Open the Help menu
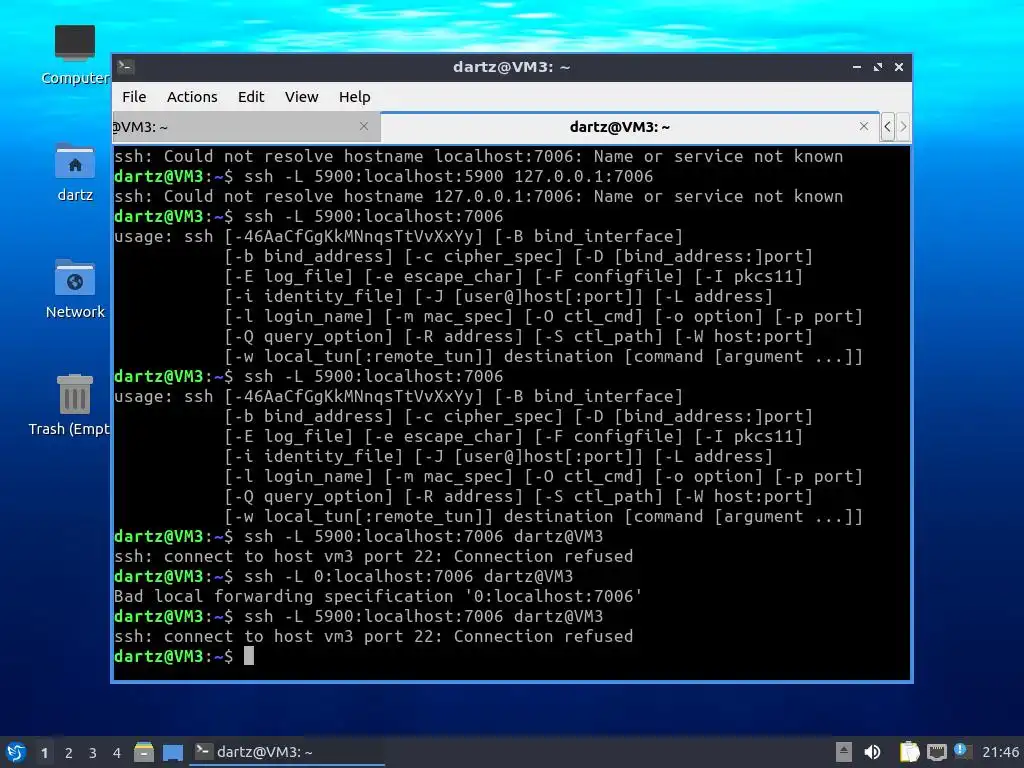This screenshot has width=1024, height=768. (x=355, y=97)
